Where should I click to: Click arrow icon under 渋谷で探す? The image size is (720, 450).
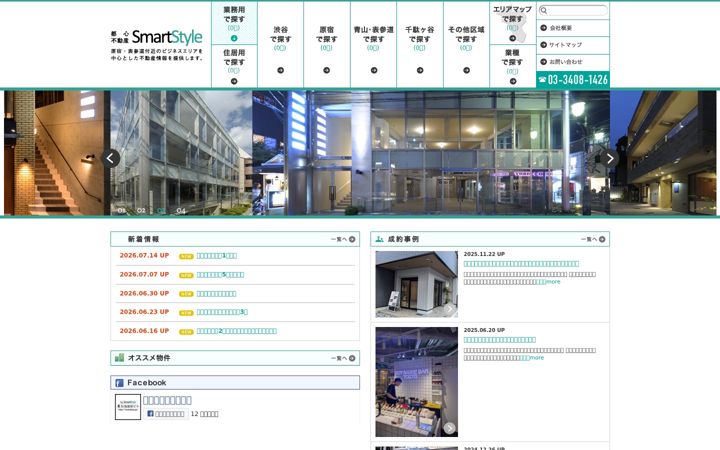pos(281,70)
